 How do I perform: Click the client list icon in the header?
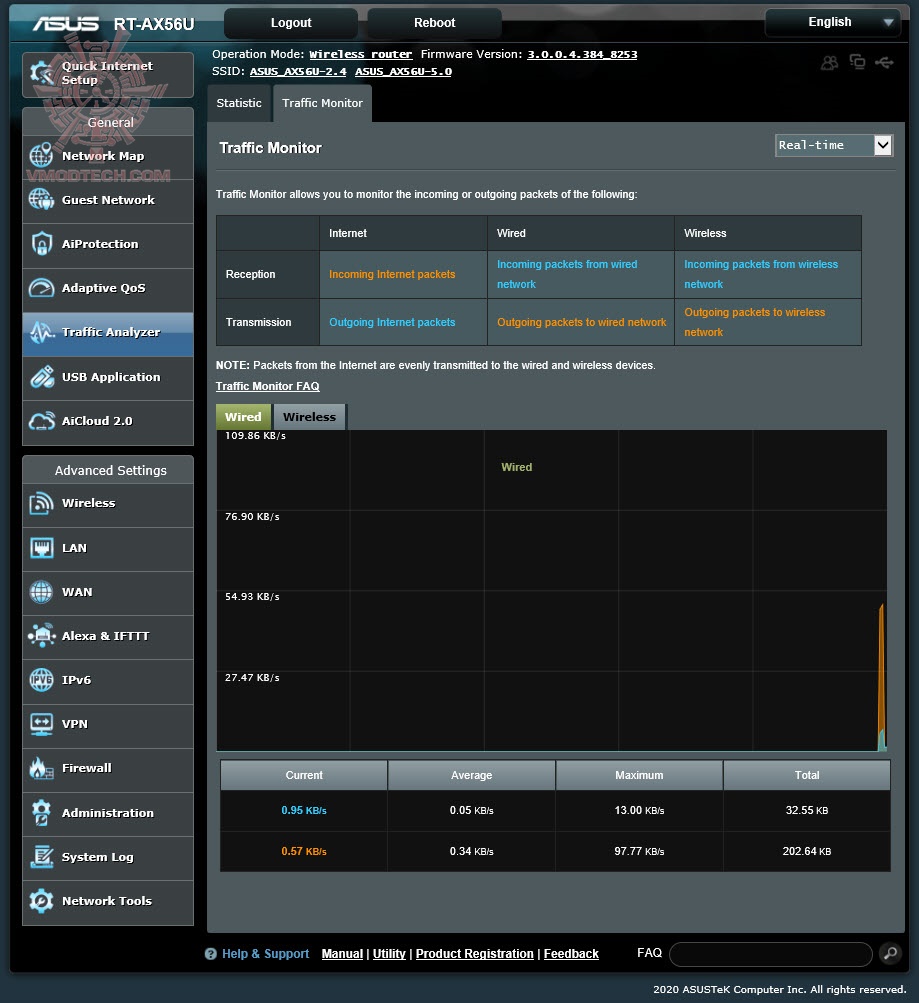(x=828, y=62)
